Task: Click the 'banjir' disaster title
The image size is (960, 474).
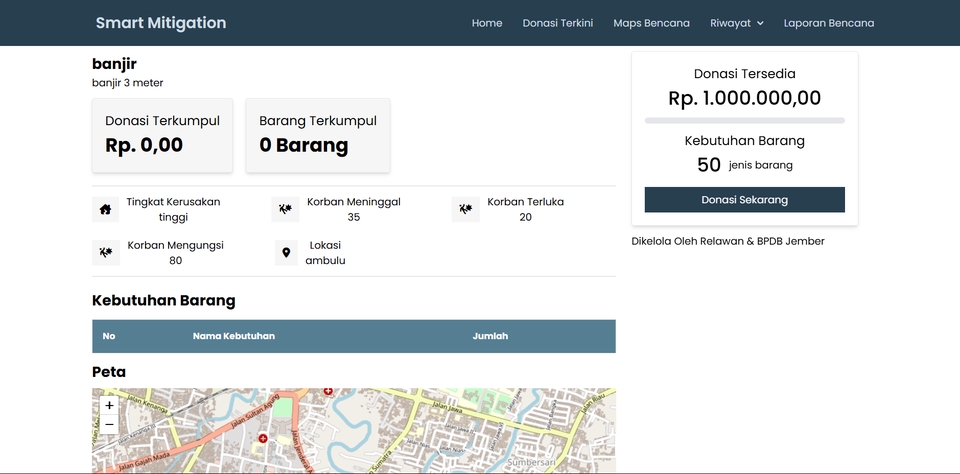Action: point(114,64)
